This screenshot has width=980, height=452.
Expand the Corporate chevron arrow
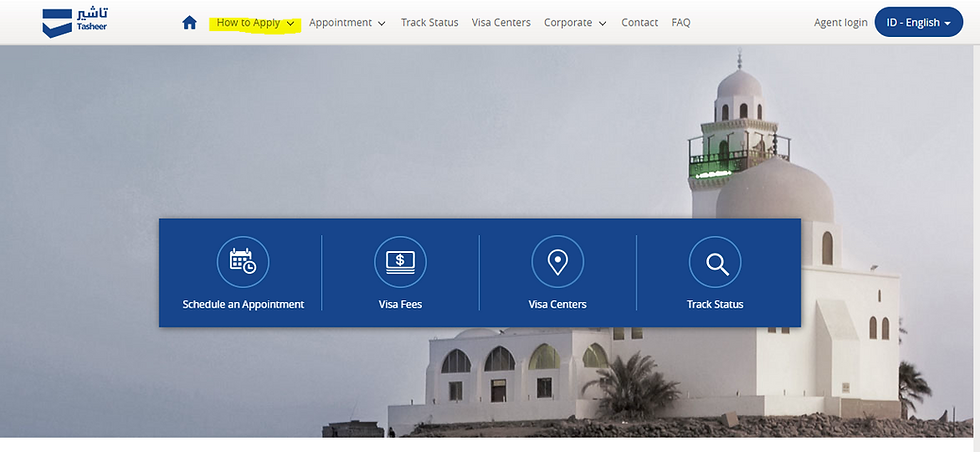tap(602, 23)
